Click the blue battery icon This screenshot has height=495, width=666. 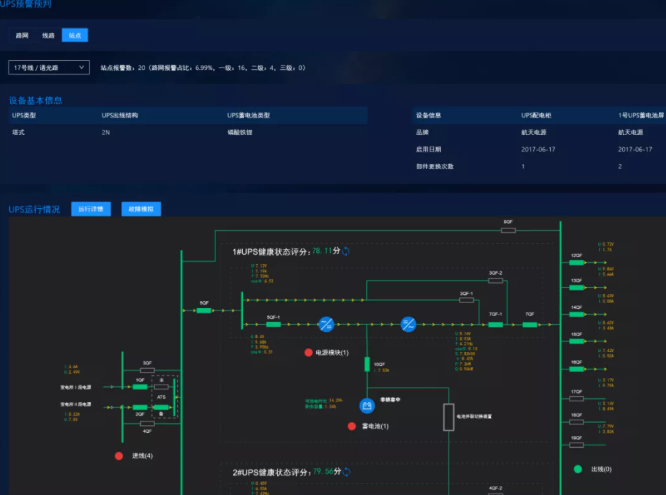point(367,404)
